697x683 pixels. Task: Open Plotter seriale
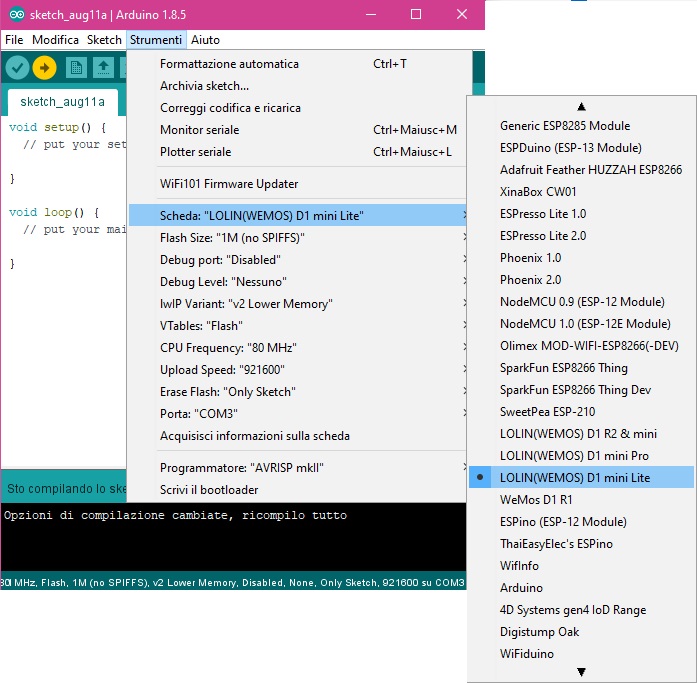pos(297,152)
